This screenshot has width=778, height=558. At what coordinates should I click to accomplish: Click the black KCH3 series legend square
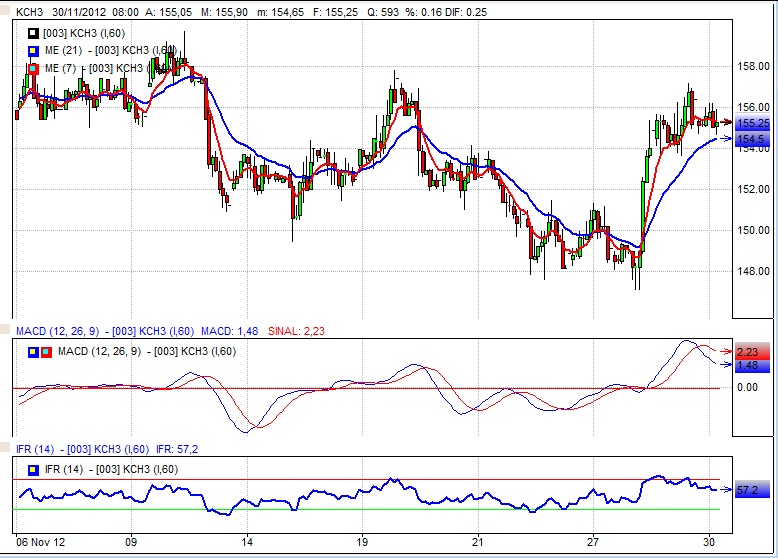[x=33, y=33]
